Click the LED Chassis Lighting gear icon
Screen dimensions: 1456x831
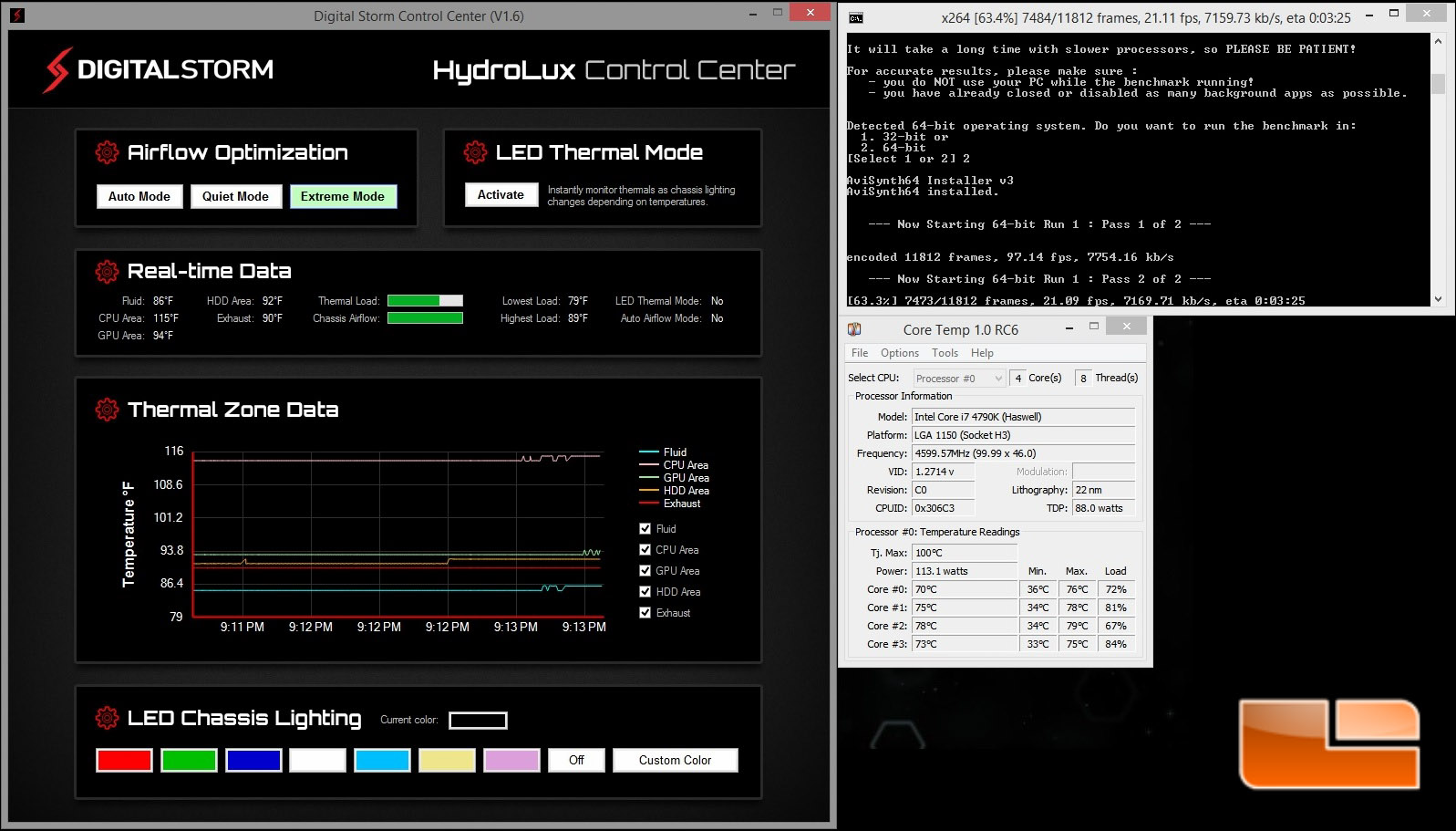tap(107, 718)
